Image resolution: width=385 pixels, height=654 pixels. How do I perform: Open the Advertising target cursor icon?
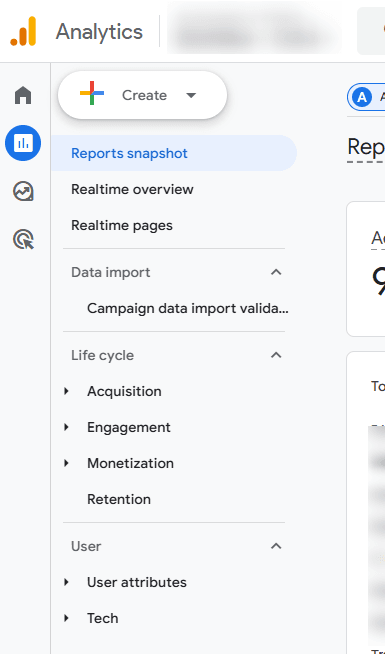click(x=23, y=239)
